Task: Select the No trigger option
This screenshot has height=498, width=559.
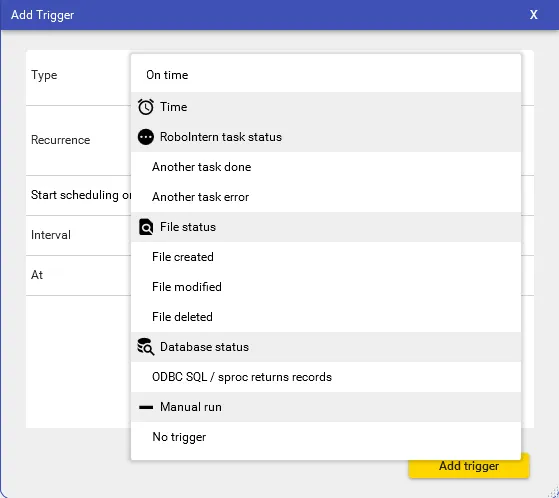Action: [x=326, y=437]
